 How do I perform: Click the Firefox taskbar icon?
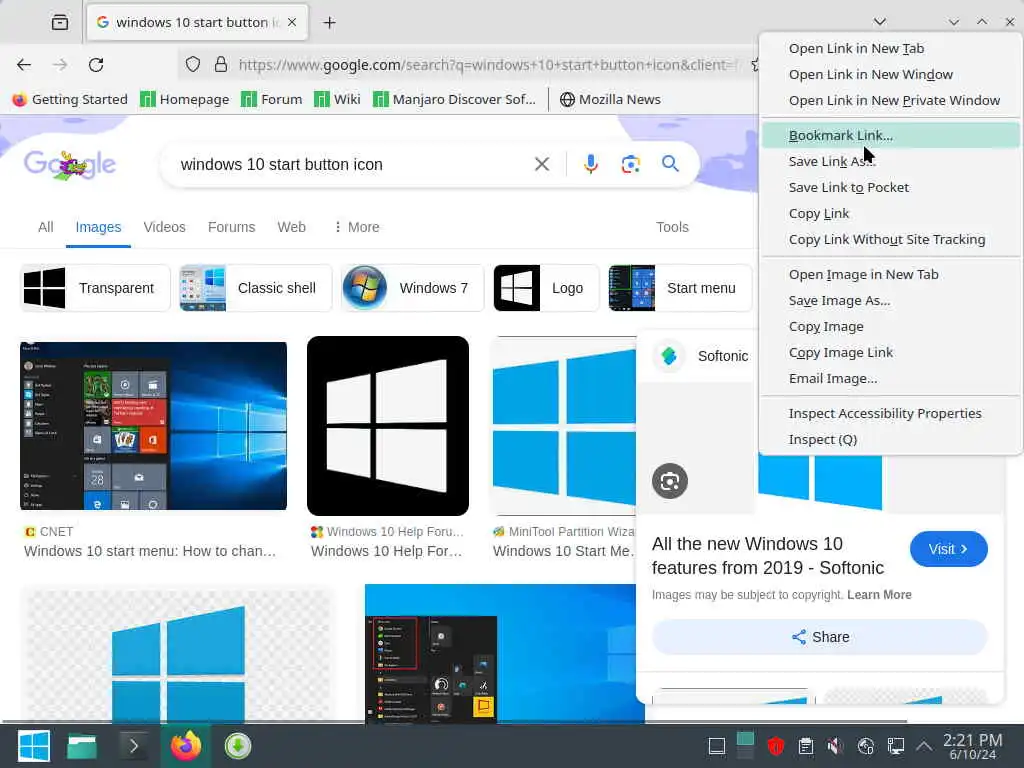click(185, 746)
